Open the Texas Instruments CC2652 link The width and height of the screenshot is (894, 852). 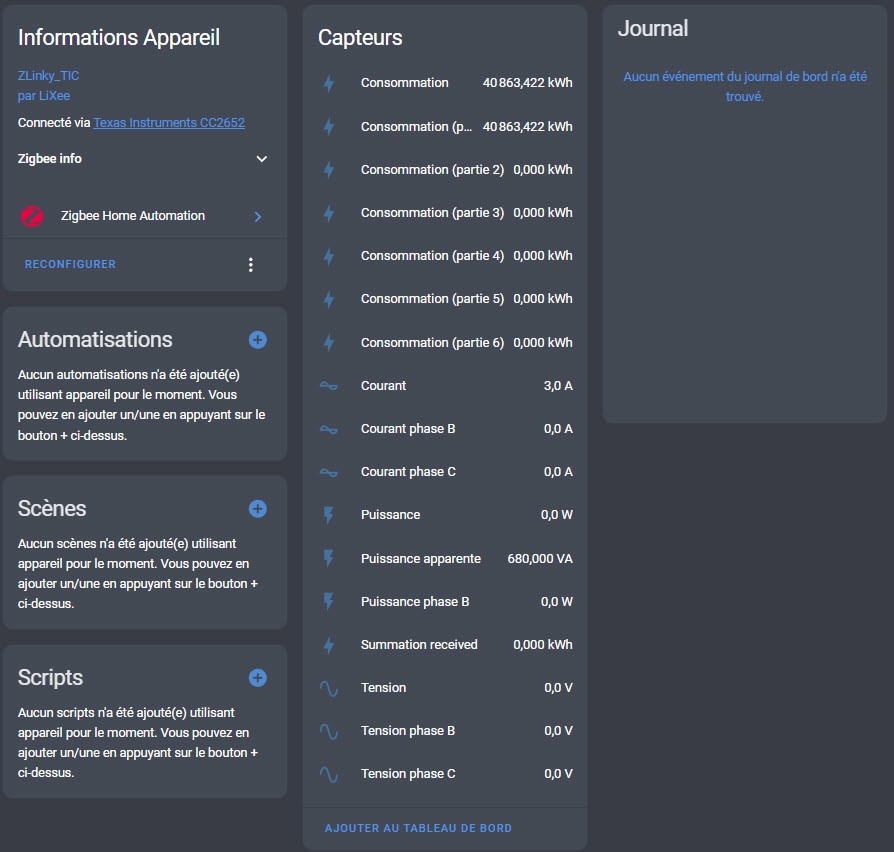169,123
